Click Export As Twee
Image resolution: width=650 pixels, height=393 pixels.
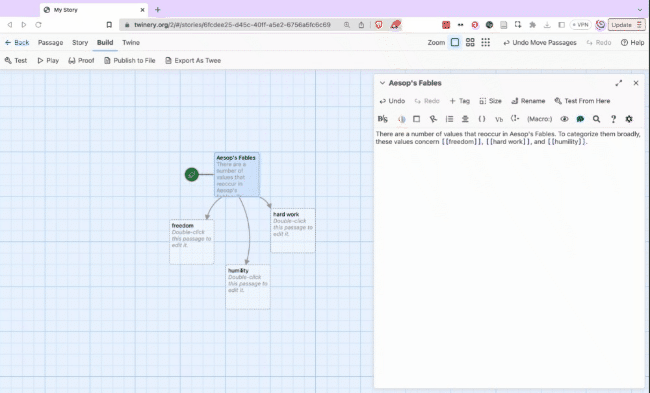[x=193, y=61]
